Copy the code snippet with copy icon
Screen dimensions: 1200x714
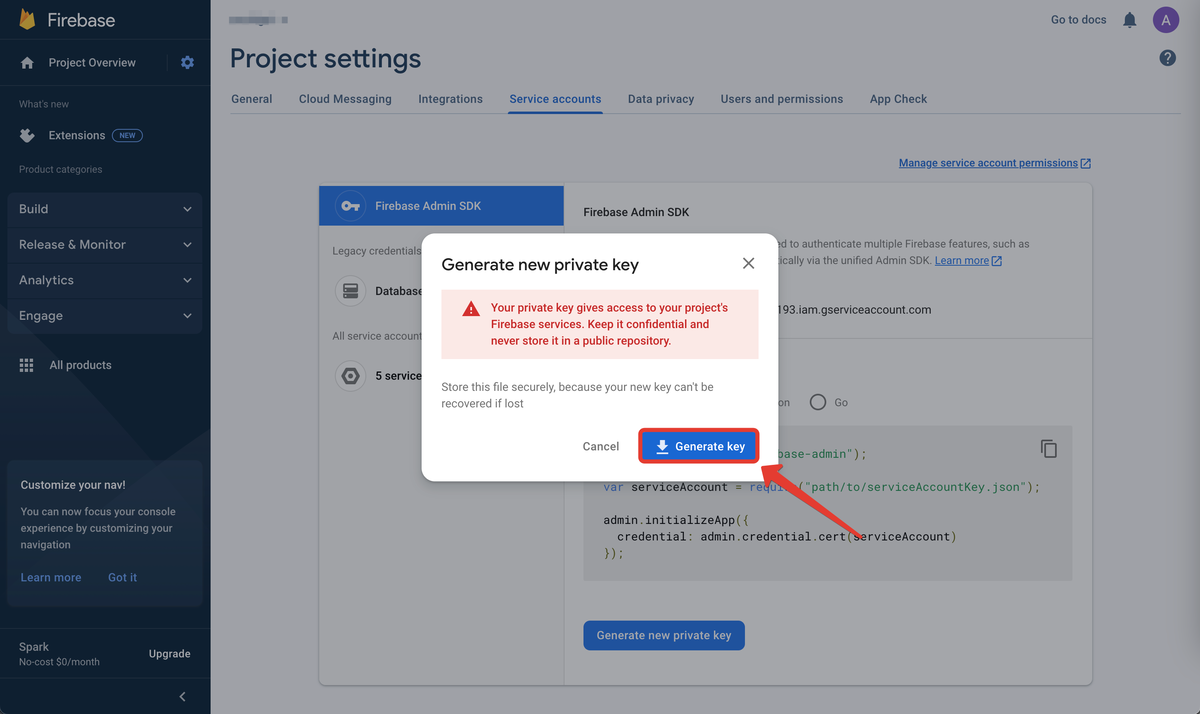point(1048,449)
